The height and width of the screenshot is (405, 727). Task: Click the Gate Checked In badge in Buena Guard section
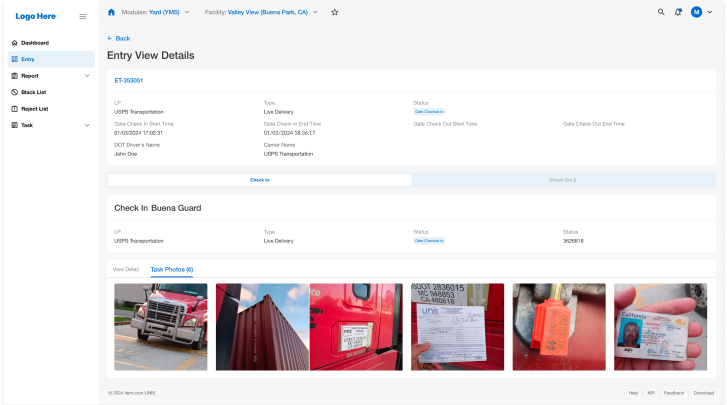point(429,240)
